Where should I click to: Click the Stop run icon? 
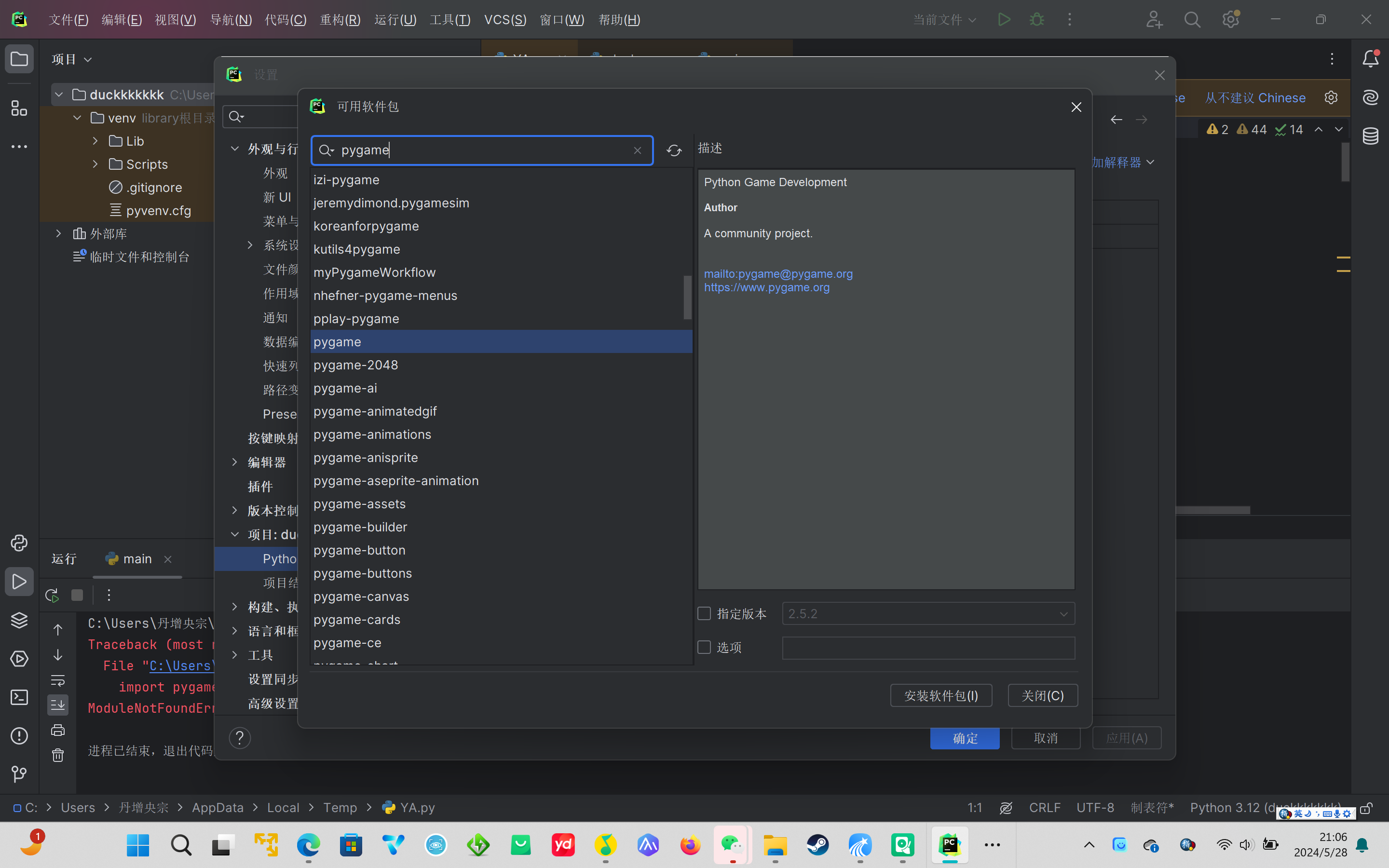(x=77, y=596)
